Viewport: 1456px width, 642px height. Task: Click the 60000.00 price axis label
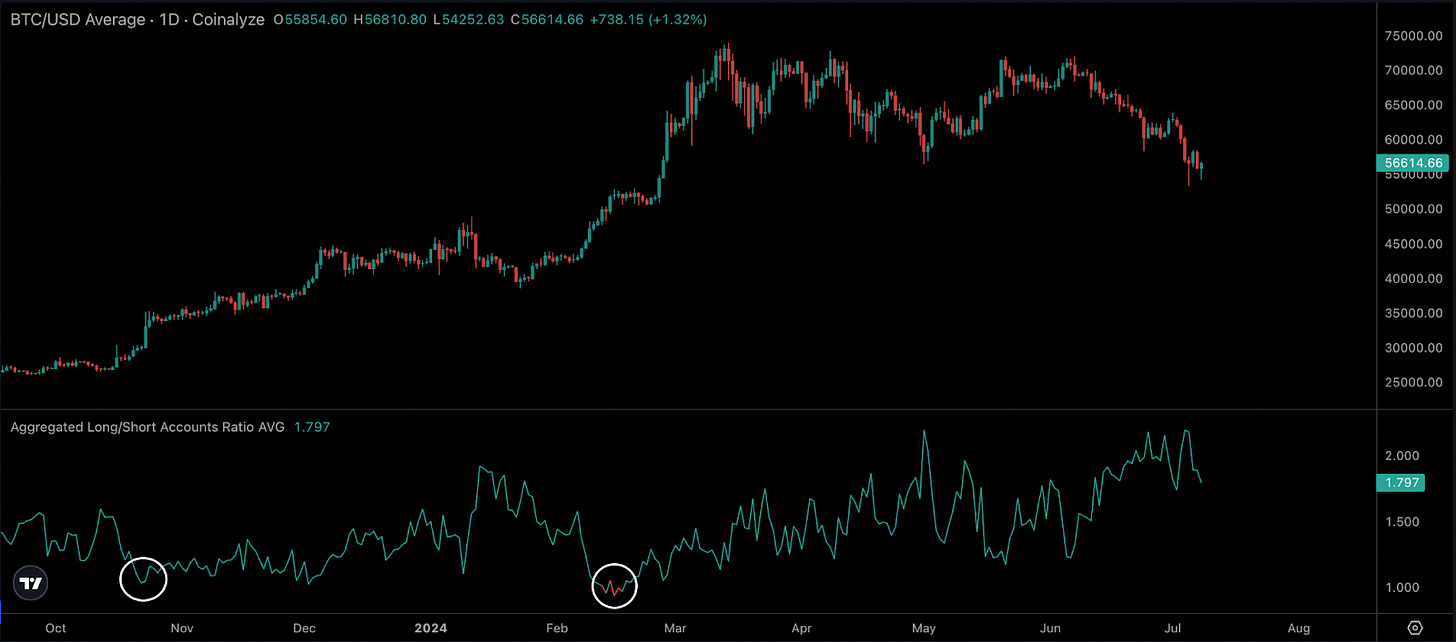click(x=1413, y=140)
